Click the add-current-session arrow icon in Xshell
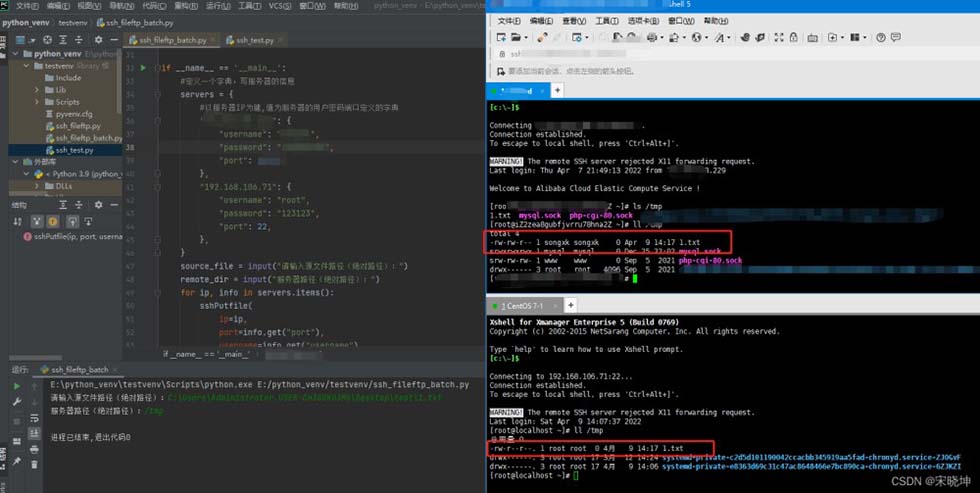 [501, 71]
